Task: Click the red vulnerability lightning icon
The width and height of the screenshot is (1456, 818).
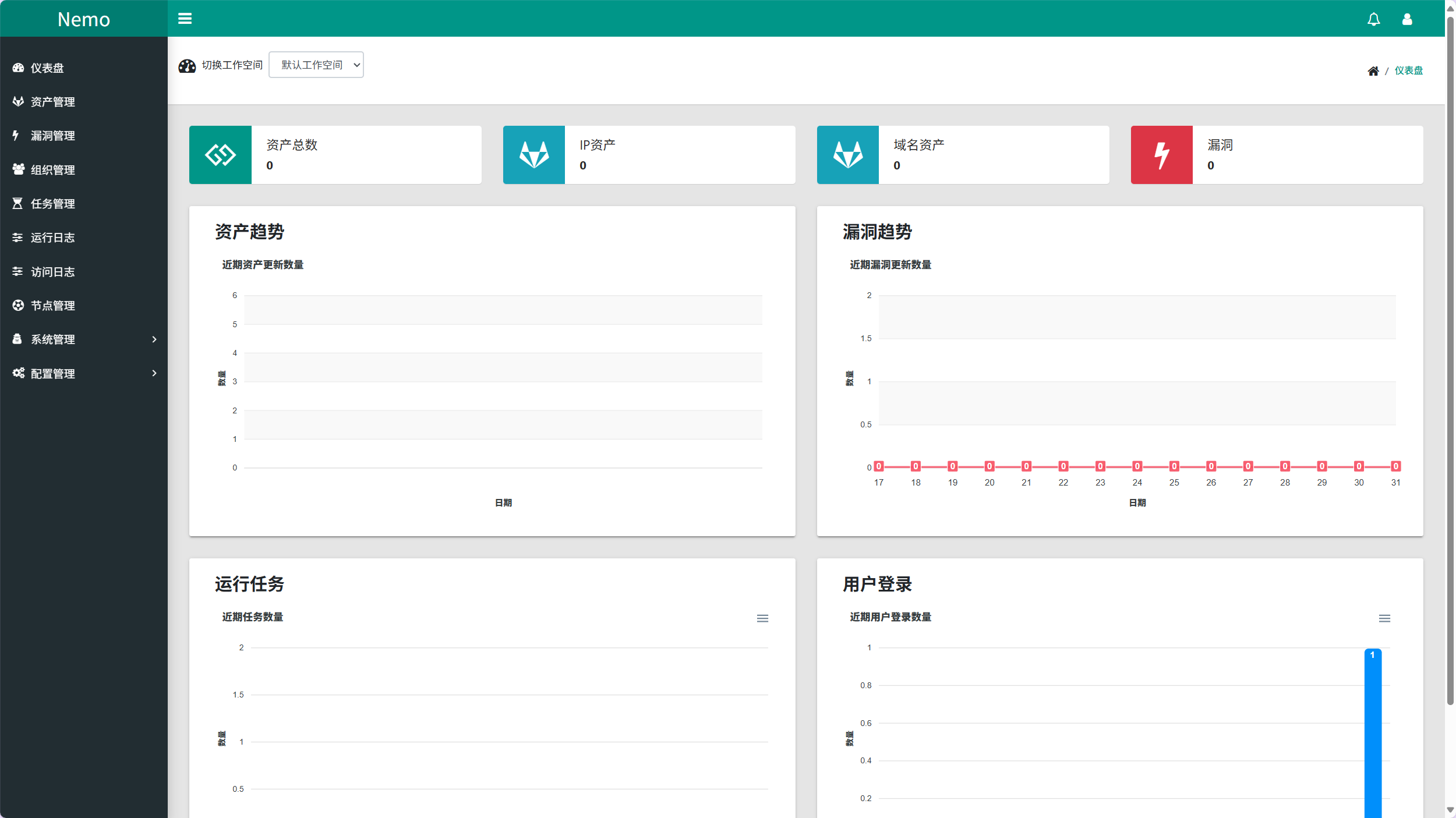Action: (1161, 155)
